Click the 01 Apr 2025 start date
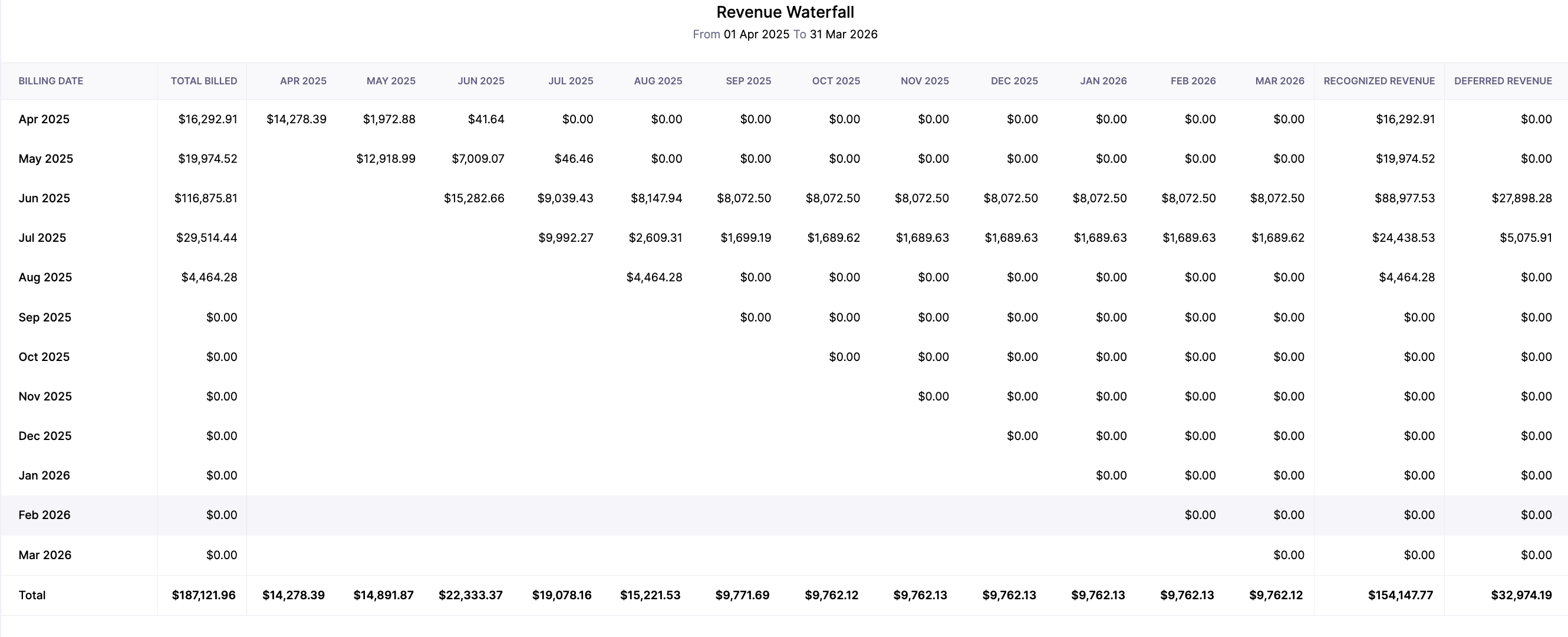The height and width of the screenshot is (637, 1568). pos(756,35)
